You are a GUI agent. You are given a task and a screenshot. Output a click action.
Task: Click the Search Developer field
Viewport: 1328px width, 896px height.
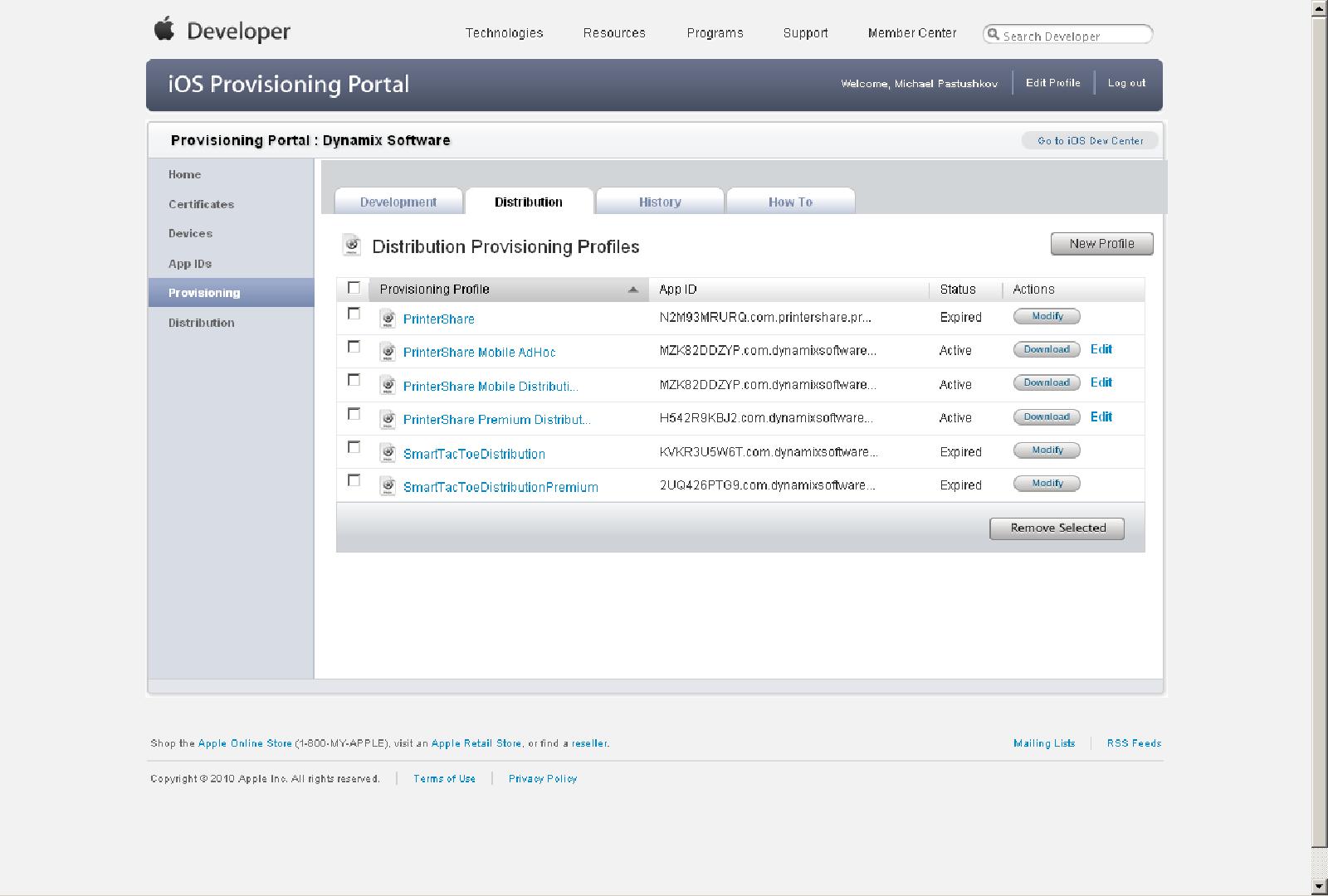(x=1068, y=35)
